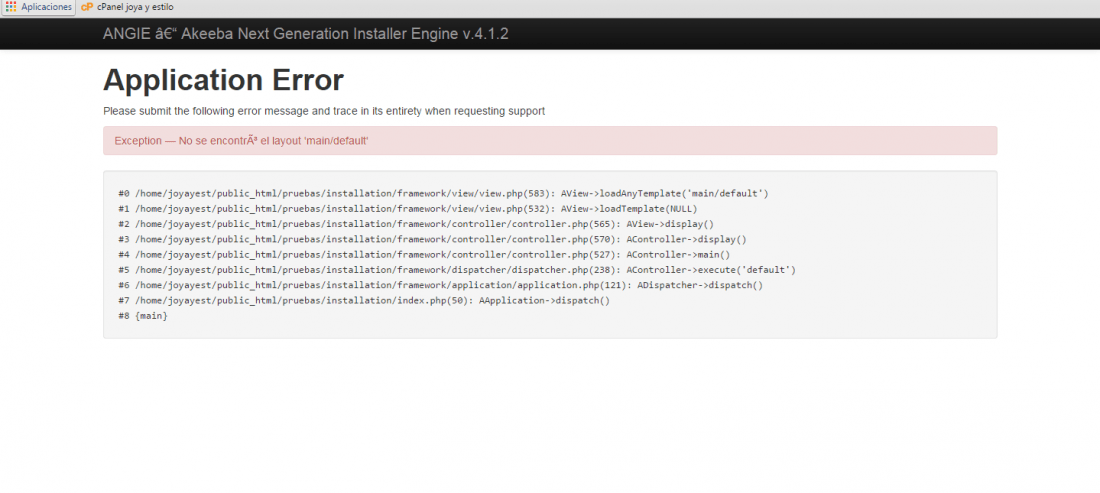Click stack trace line #8 {main}
The width and height of the screenshot is (1100, 493).
click(143, 316)
